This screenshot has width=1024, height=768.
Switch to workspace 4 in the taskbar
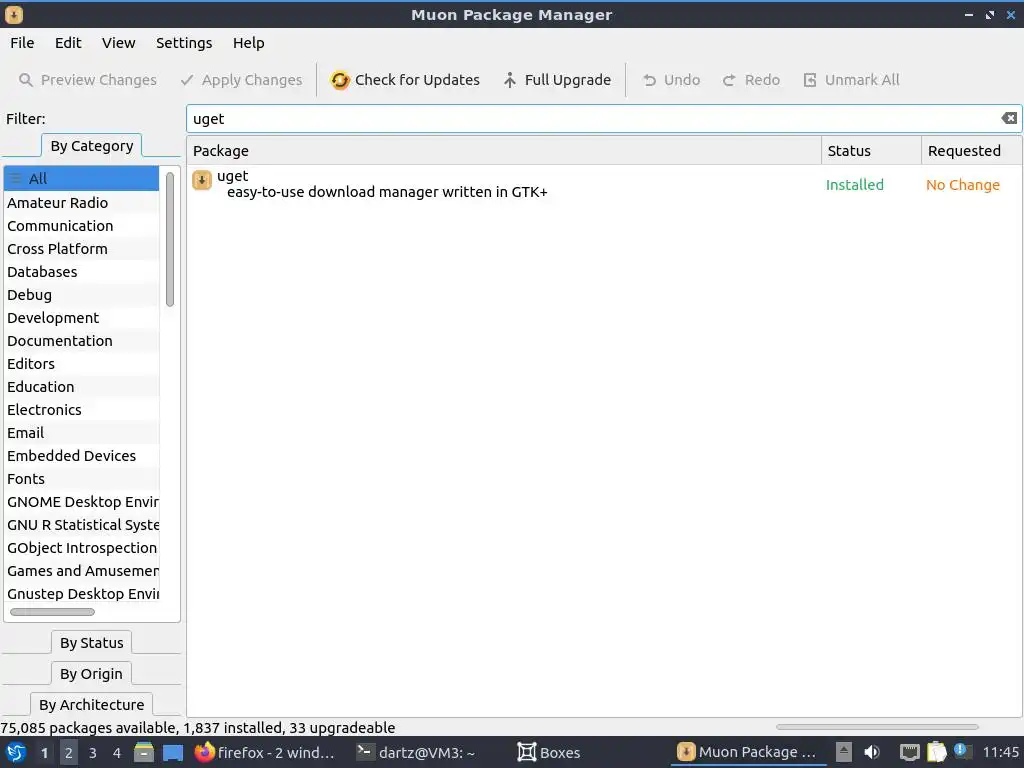coord(117,753)
